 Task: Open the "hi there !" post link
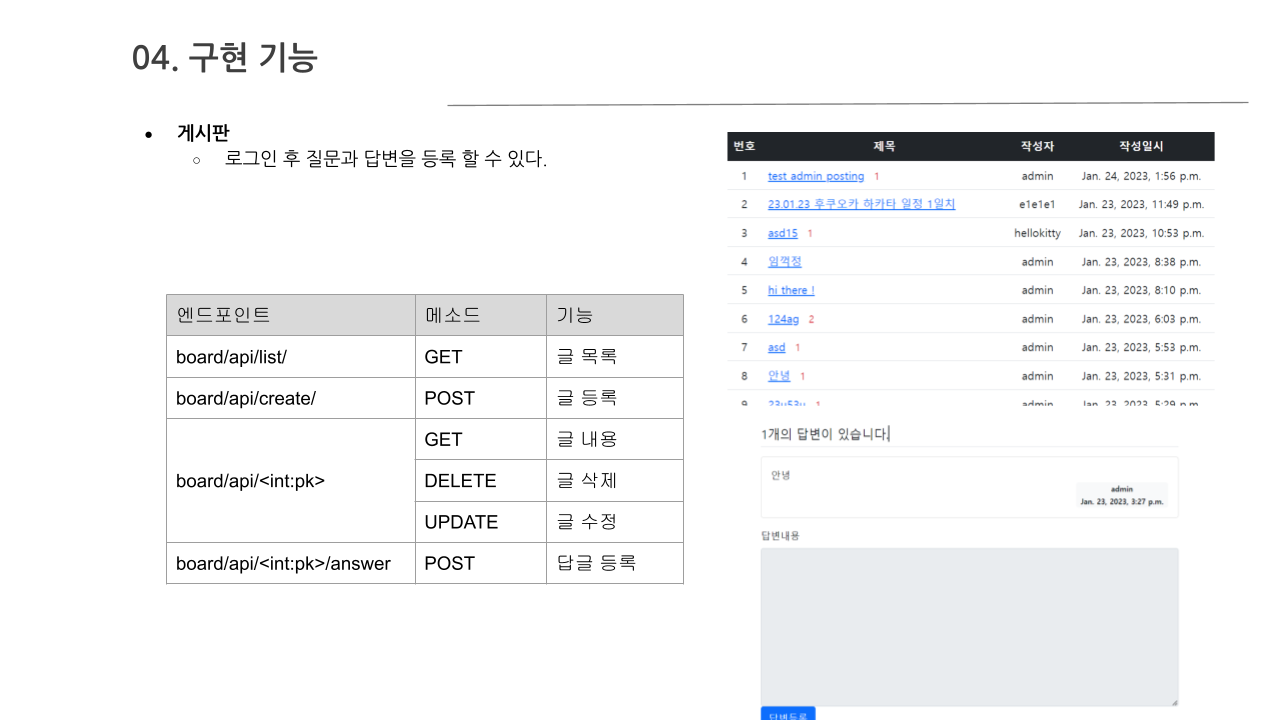tap(790, 290)
